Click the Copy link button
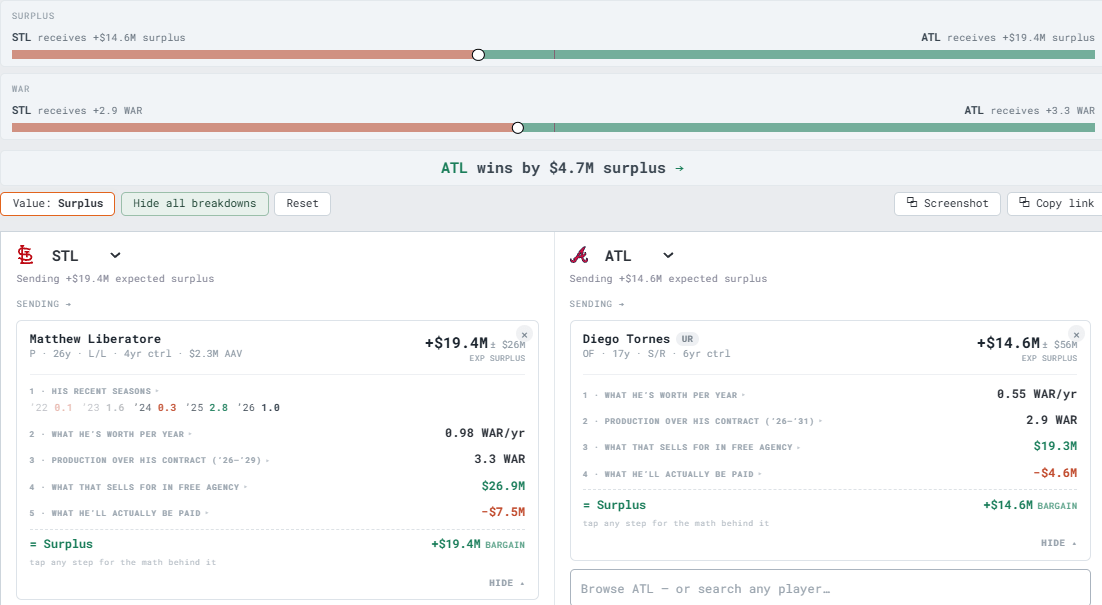 pyautogui.click(x=1056, y=204)
